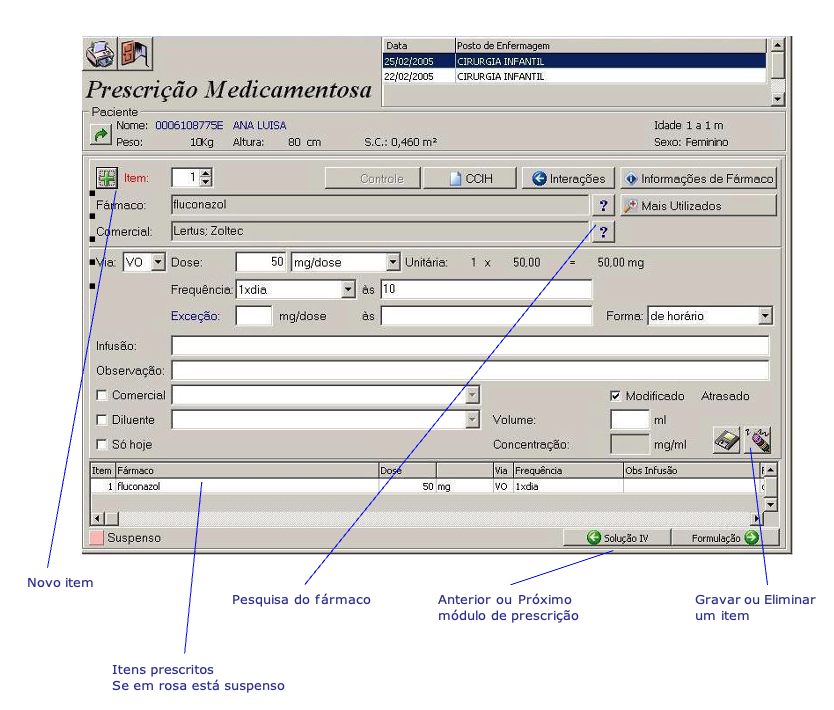Add a new item with the green plus icon
The image size is (834, 710).
106,178
